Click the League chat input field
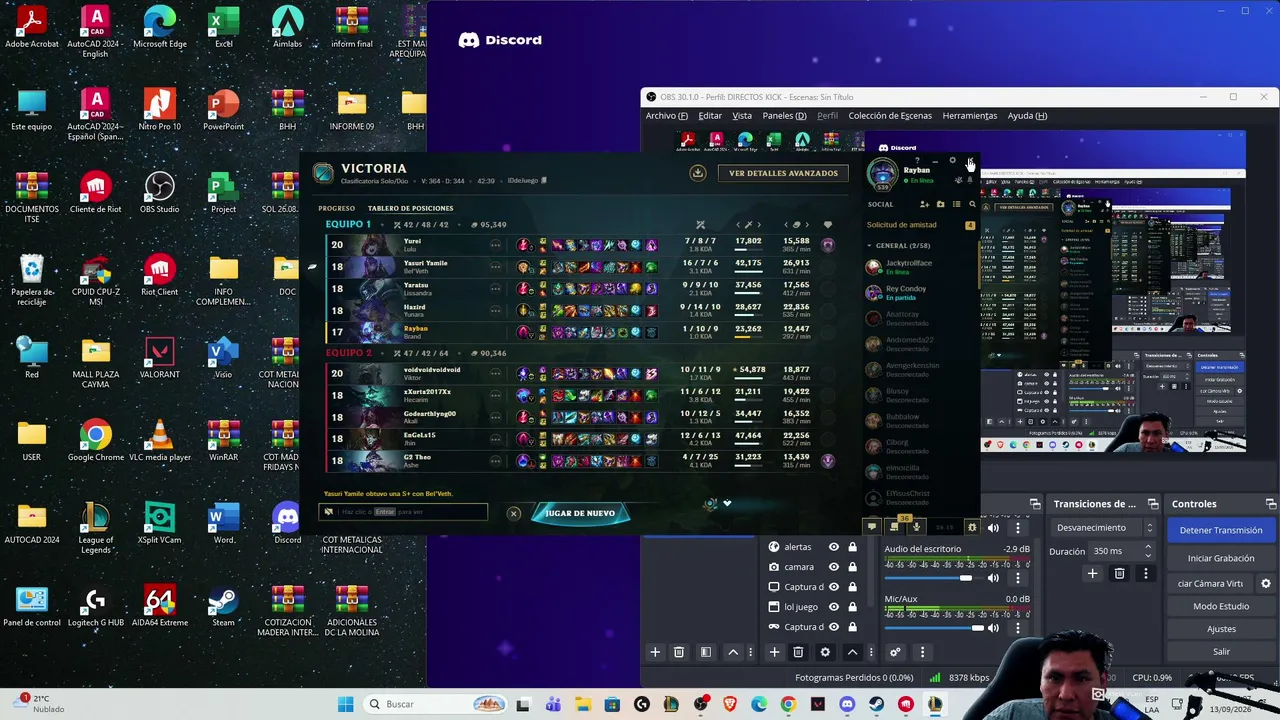 403,512
